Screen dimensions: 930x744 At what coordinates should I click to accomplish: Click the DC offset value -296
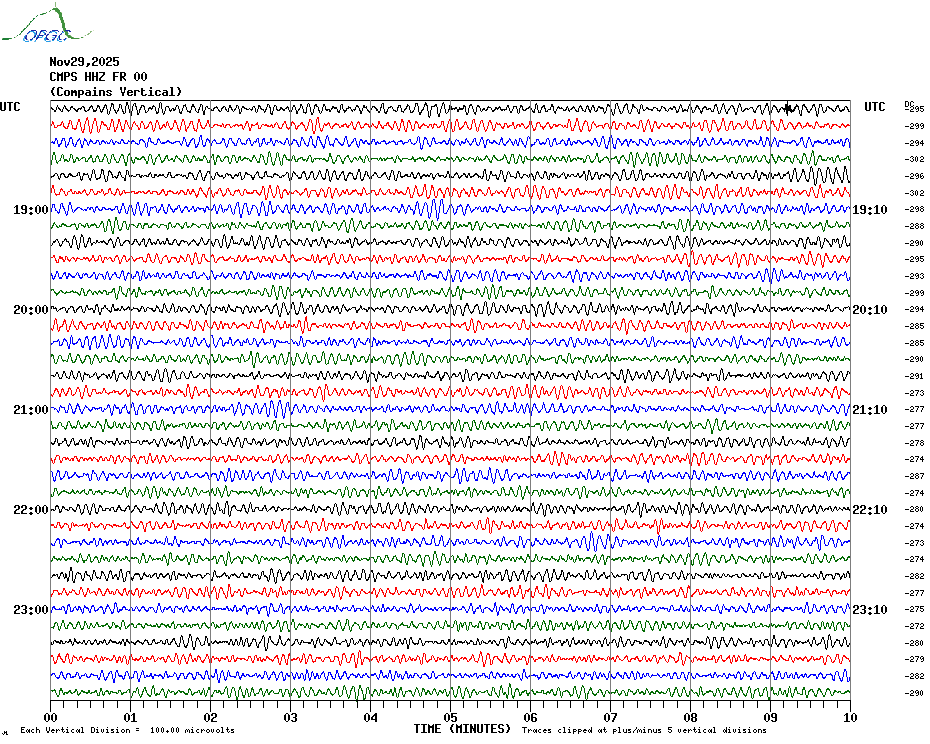pos(915,176)
